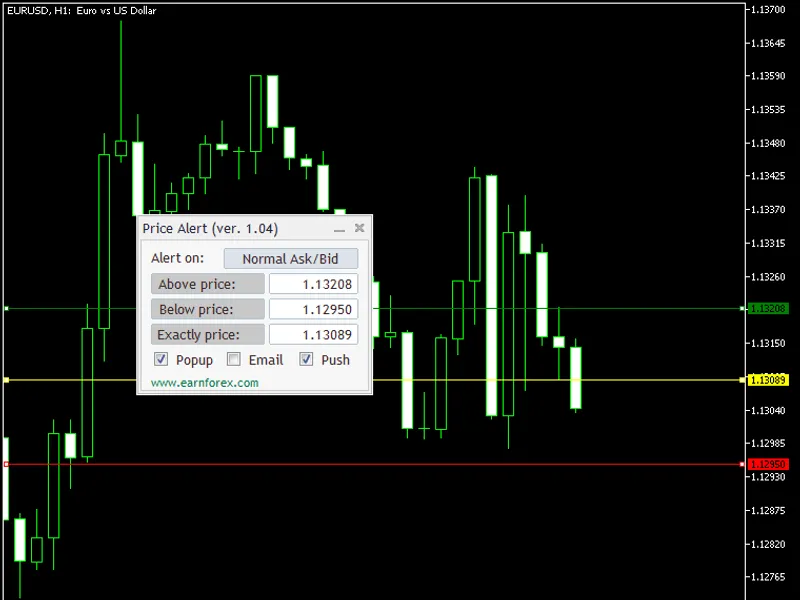The height and width of the screenshot is (600, 800).
Task: Close the Price Alert panel
Action: point(360,228)
